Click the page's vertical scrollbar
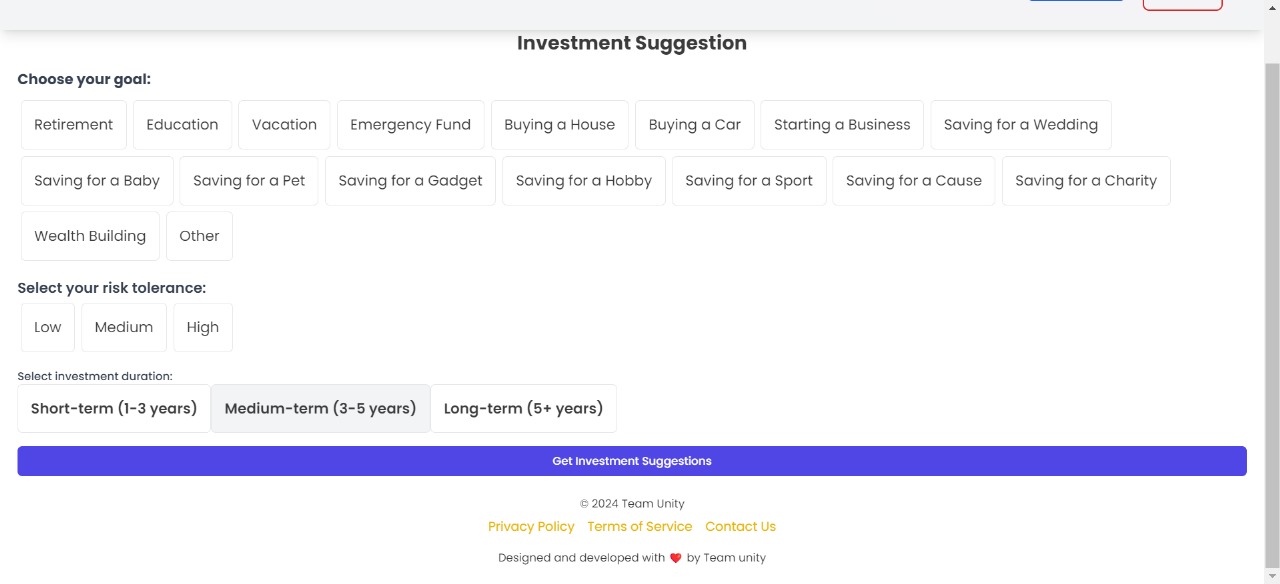The height and width of the screenshot is (584, 1280). tap(1272, 300)
